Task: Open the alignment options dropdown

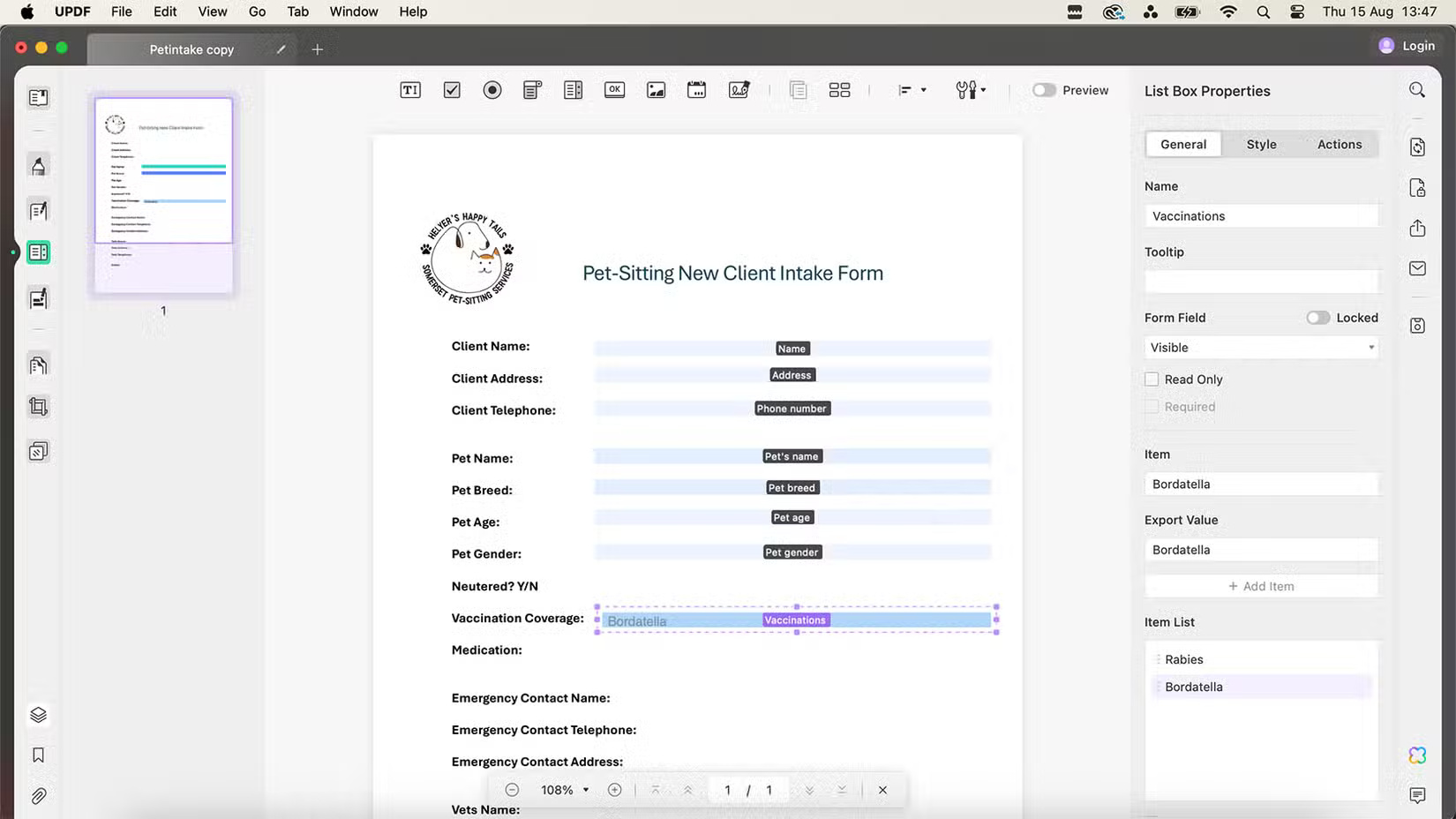Action: (x=911, y=89)
